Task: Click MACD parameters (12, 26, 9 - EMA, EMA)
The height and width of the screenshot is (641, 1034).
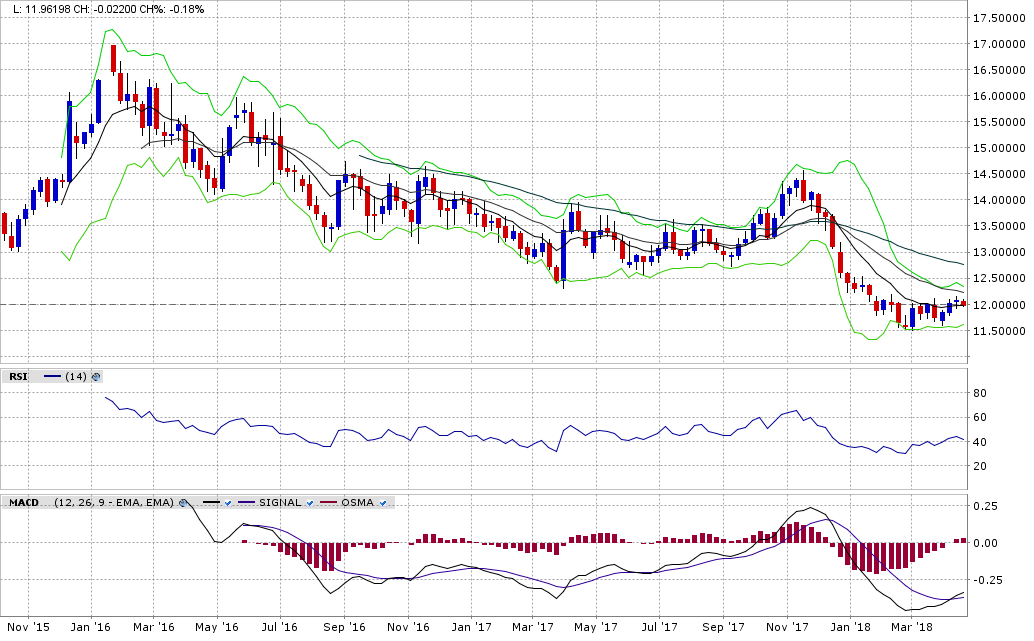Action: pyautogui.click(x=115, y=502)
